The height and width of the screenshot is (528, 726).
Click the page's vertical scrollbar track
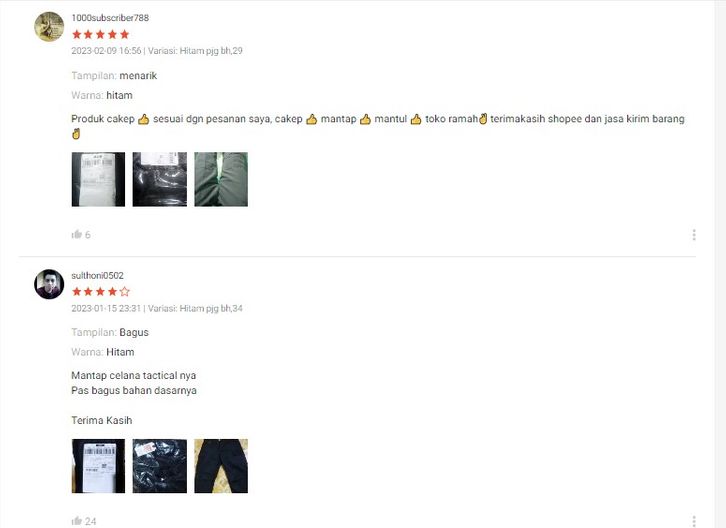pyautogui.click(x=720, y=264)
